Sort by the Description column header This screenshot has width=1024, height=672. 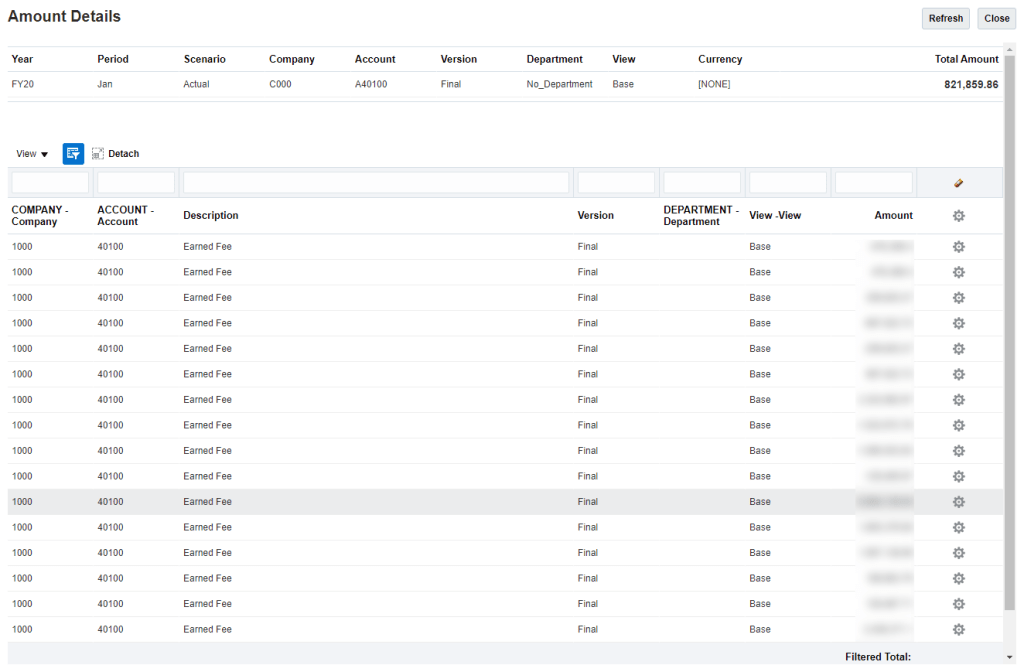pos(211,216)
